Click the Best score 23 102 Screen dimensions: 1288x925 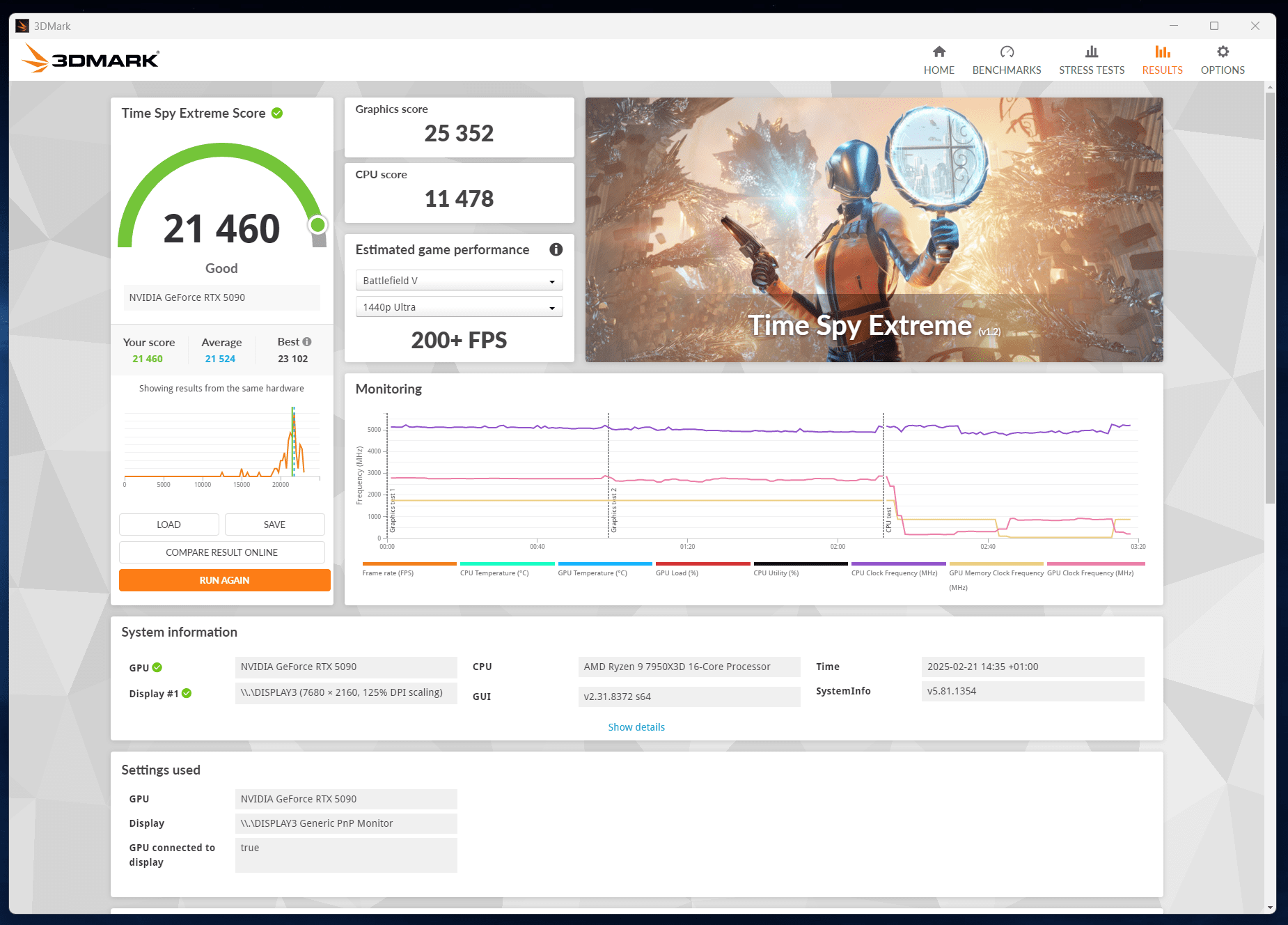click(292, 359)
